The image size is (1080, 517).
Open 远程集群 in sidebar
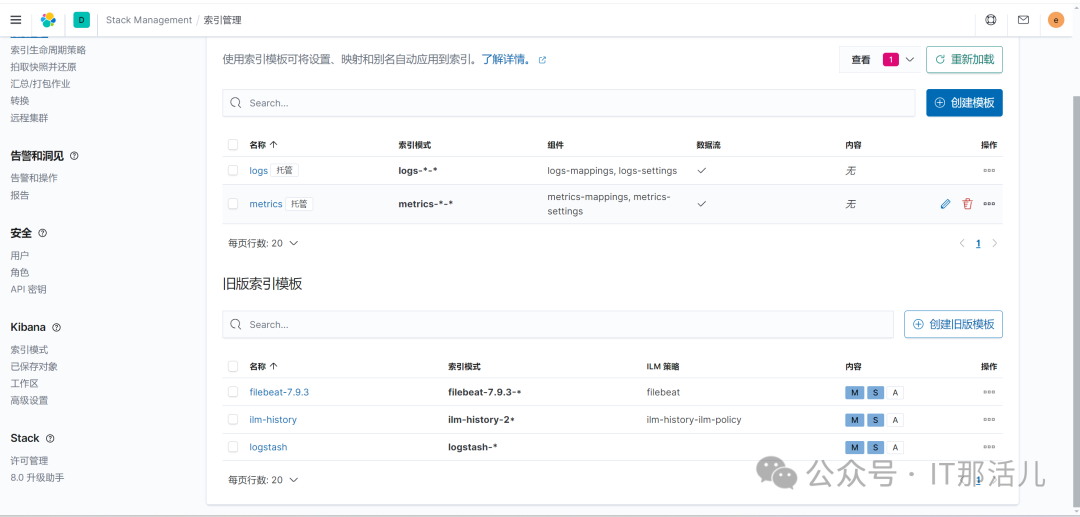(30, 118)
